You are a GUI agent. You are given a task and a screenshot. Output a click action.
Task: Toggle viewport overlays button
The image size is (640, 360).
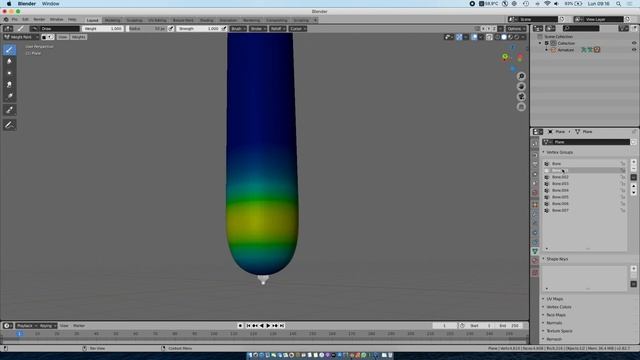click(474, 37)
